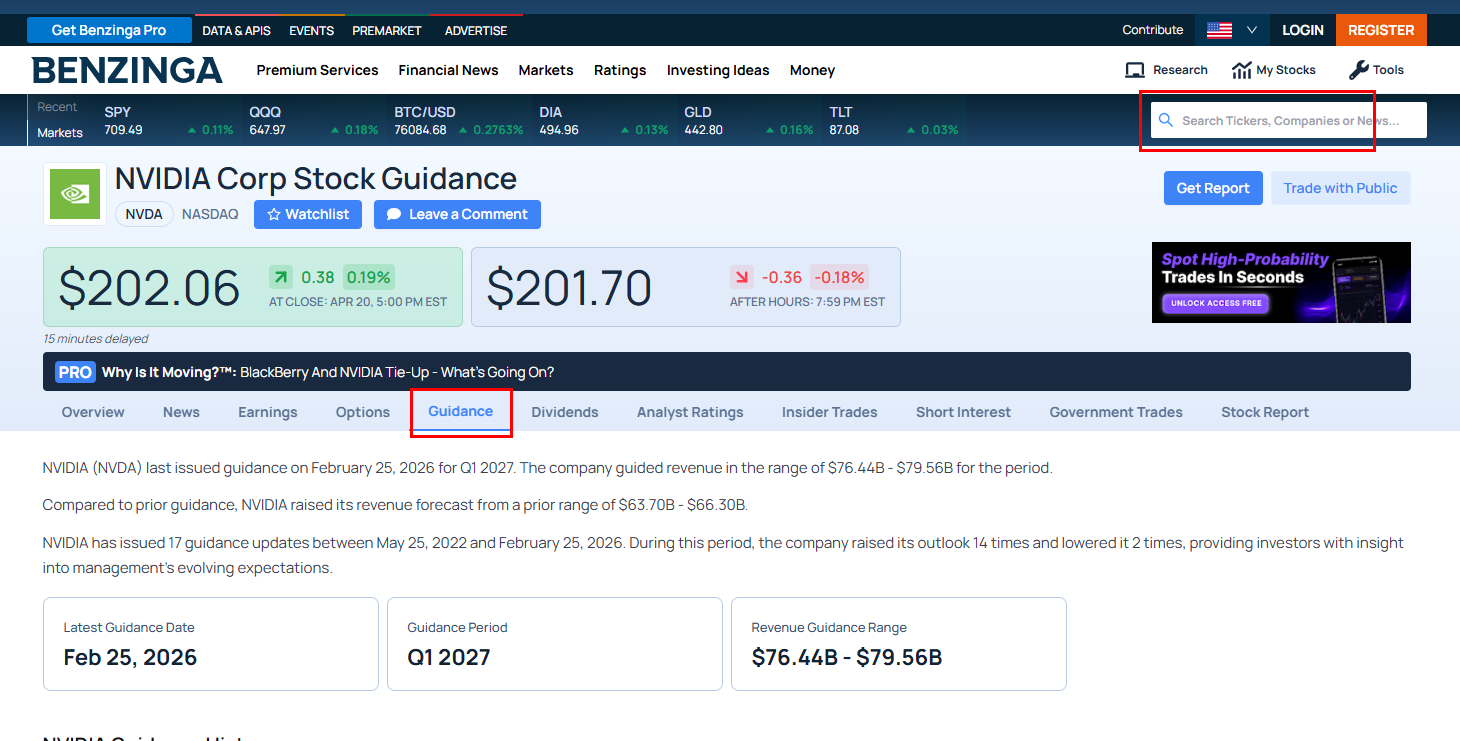
Task: Focus the Search Tickers input field
Action: pyautogui.click(x=1289, y=120)
